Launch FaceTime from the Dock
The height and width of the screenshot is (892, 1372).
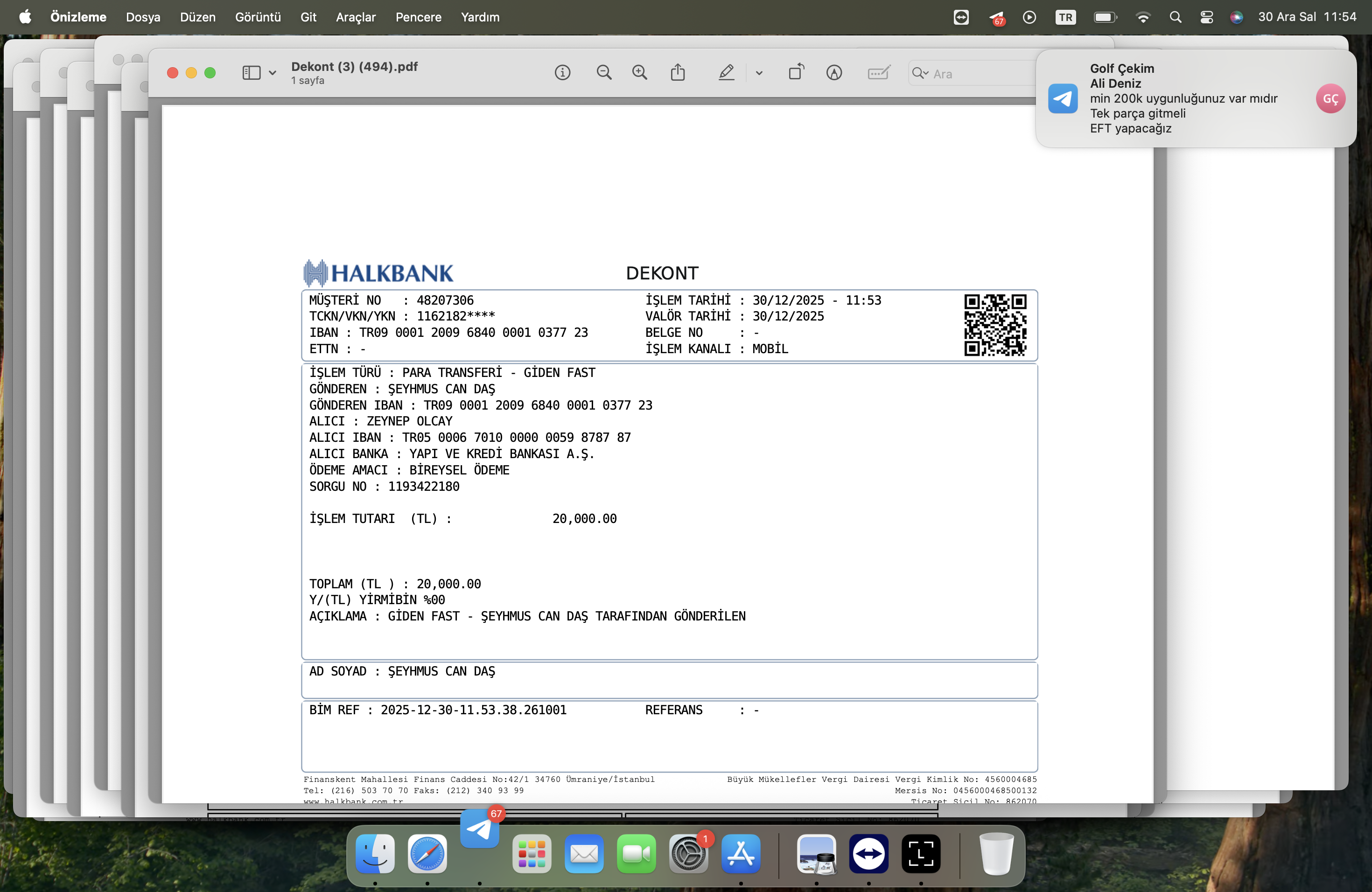coord(637,853)
